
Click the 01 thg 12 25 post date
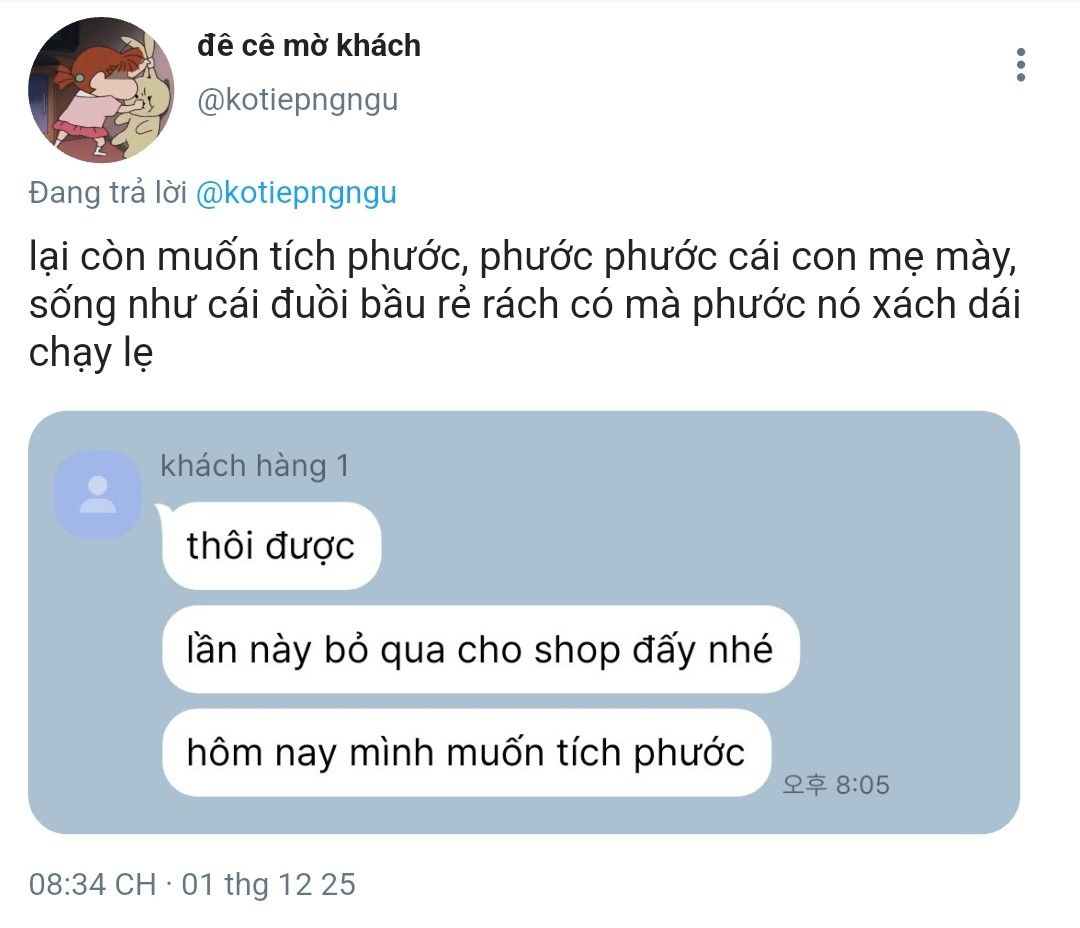pos(269,885)
